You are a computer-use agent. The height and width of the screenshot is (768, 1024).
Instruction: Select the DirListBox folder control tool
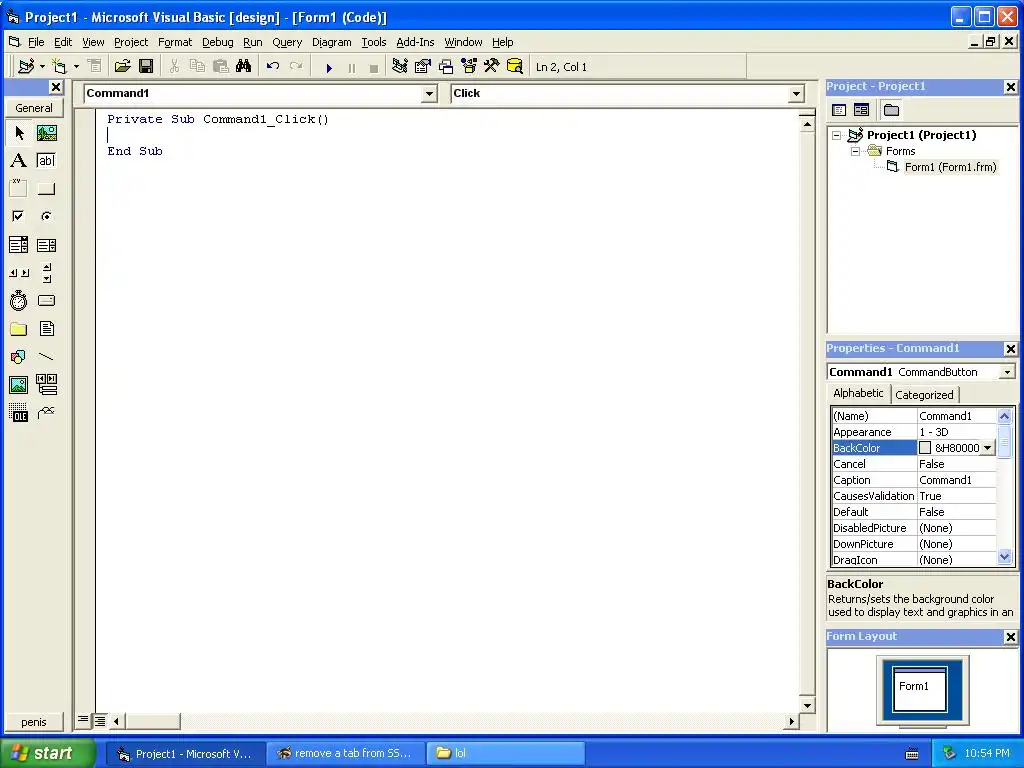point(19,329)
